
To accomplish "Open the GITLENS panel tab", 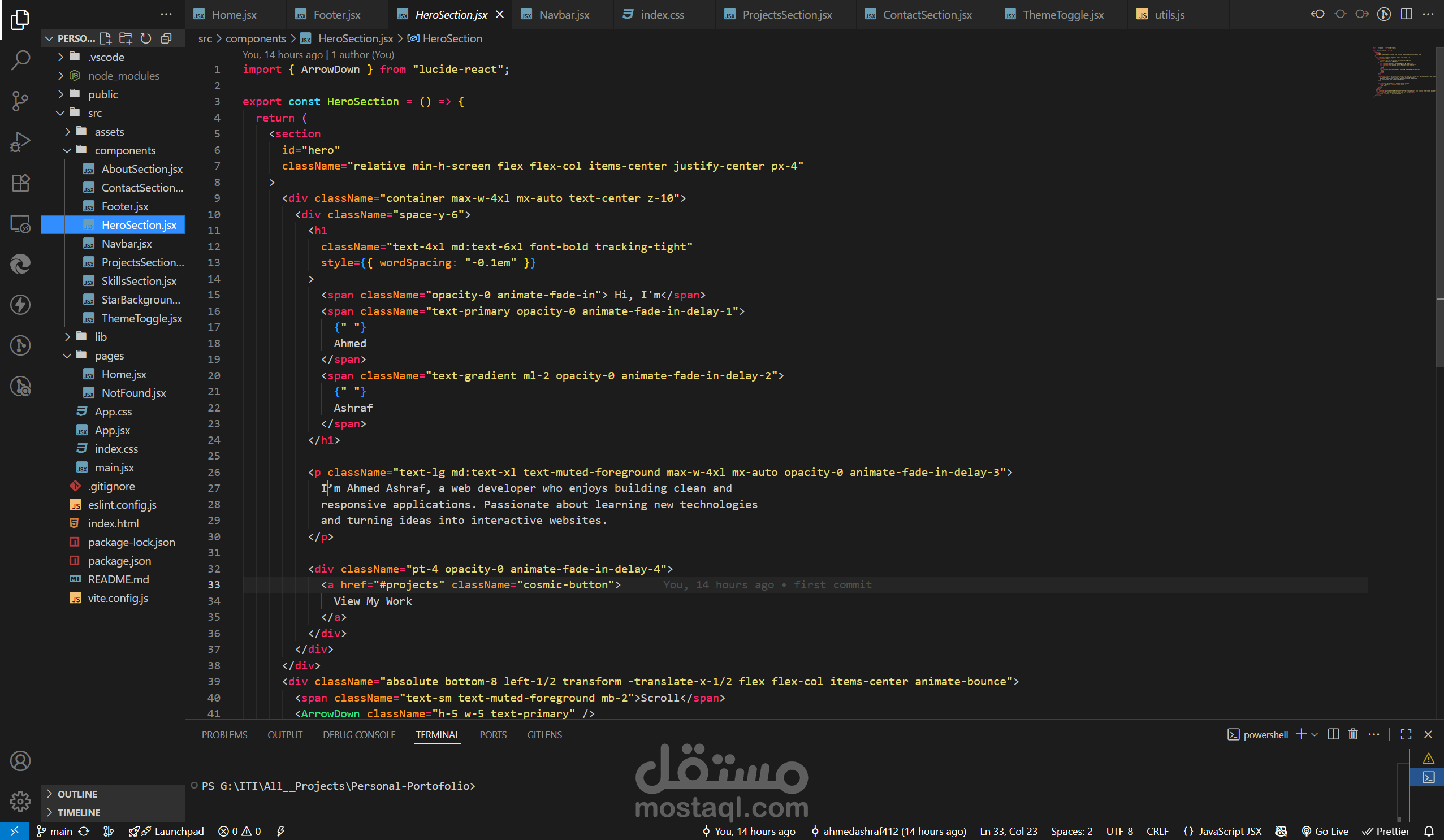I will point(544,734).
